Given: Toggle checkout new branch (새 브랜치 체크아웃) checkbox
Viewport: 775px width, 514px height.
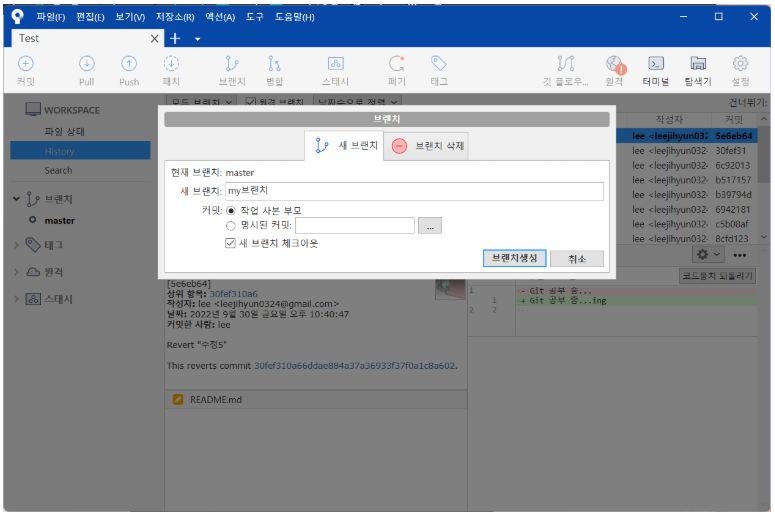Looking at the screenshot, I should point(230,243).
